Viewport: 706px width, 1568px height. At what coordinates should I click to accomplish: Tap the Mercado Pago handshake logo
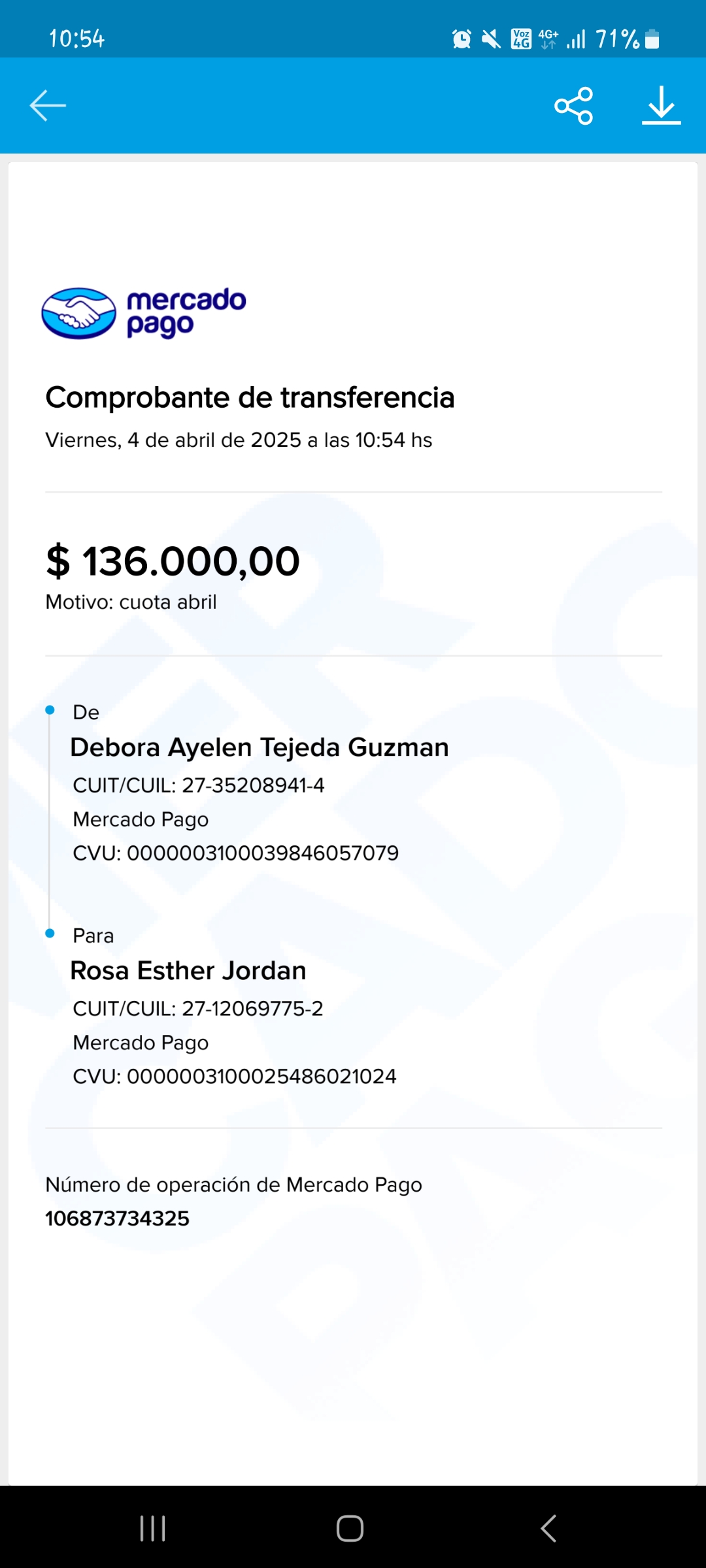pos(79,313)
